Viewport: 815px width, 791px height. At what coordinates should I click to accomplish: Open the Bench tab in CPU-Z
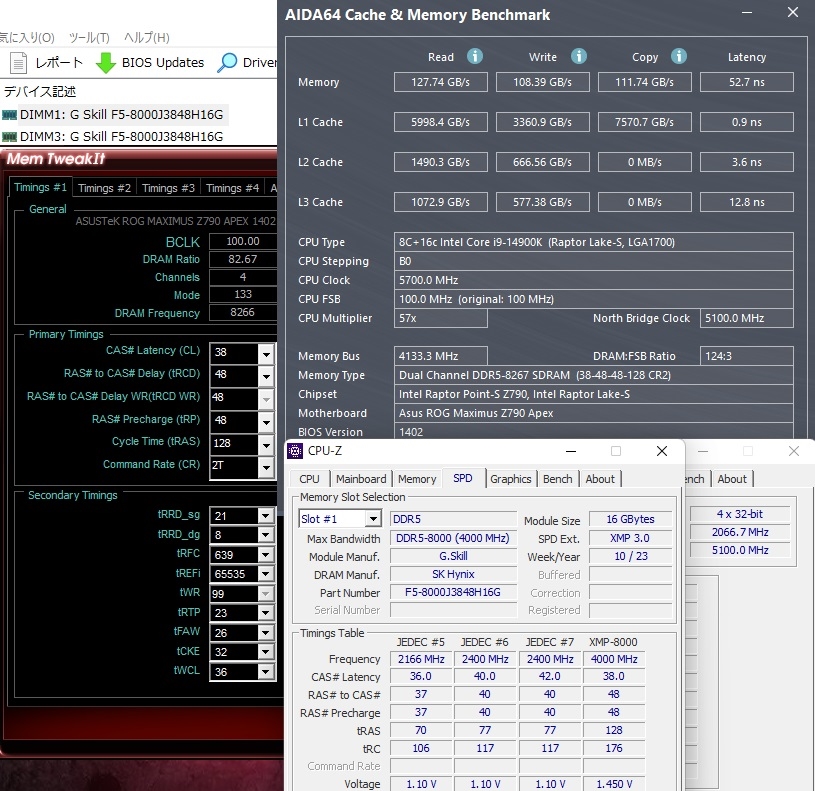tap(557, 479)
